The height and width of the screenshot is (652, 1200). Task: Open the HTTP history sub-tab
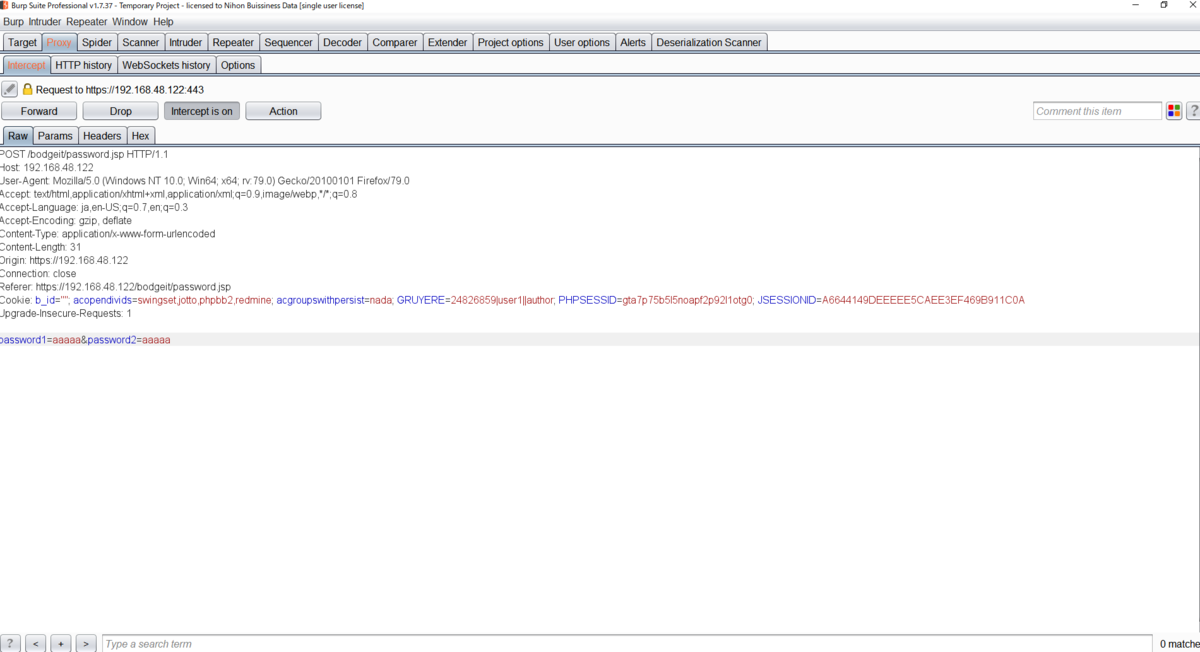(x=84, y=65)
